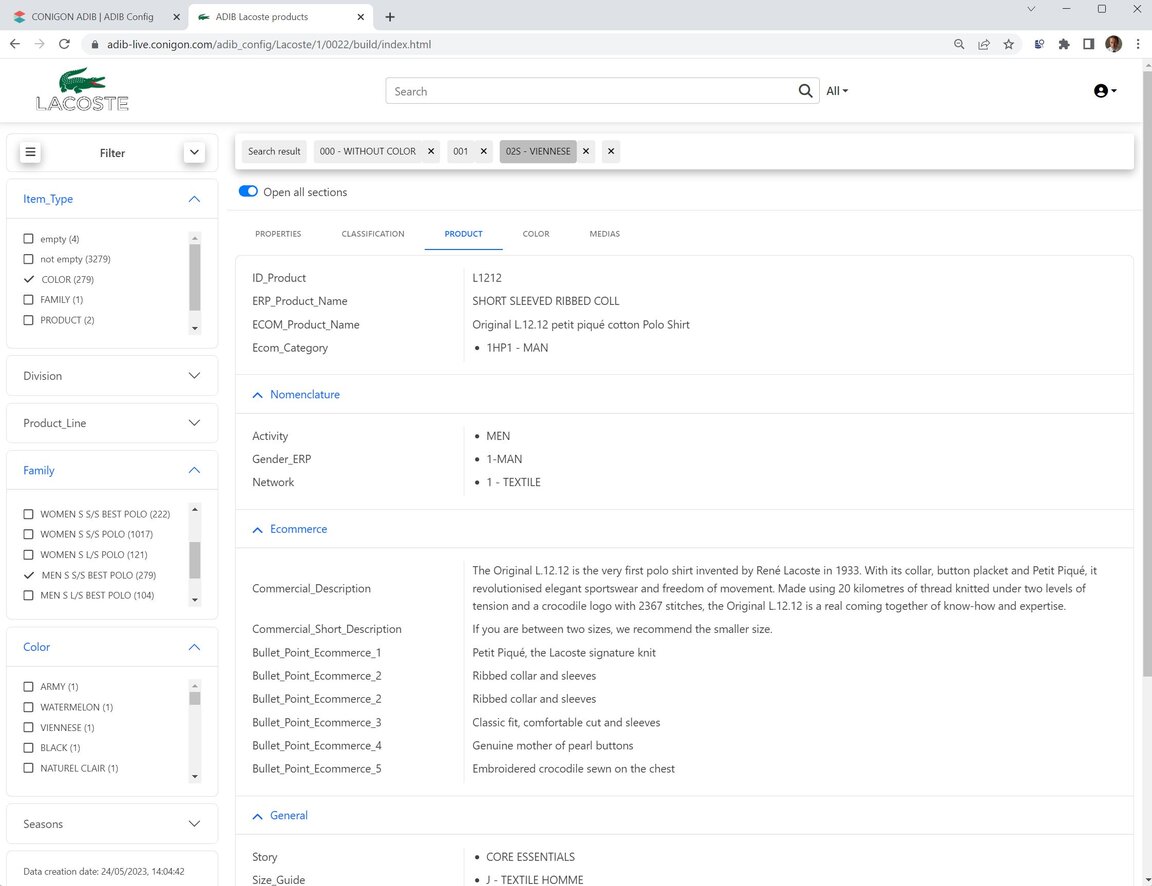The width and height of the screenshot is (1152, 886).
Task: Uncheck MEN S S/S BEST POLO (279)
Action: (29, 575)
